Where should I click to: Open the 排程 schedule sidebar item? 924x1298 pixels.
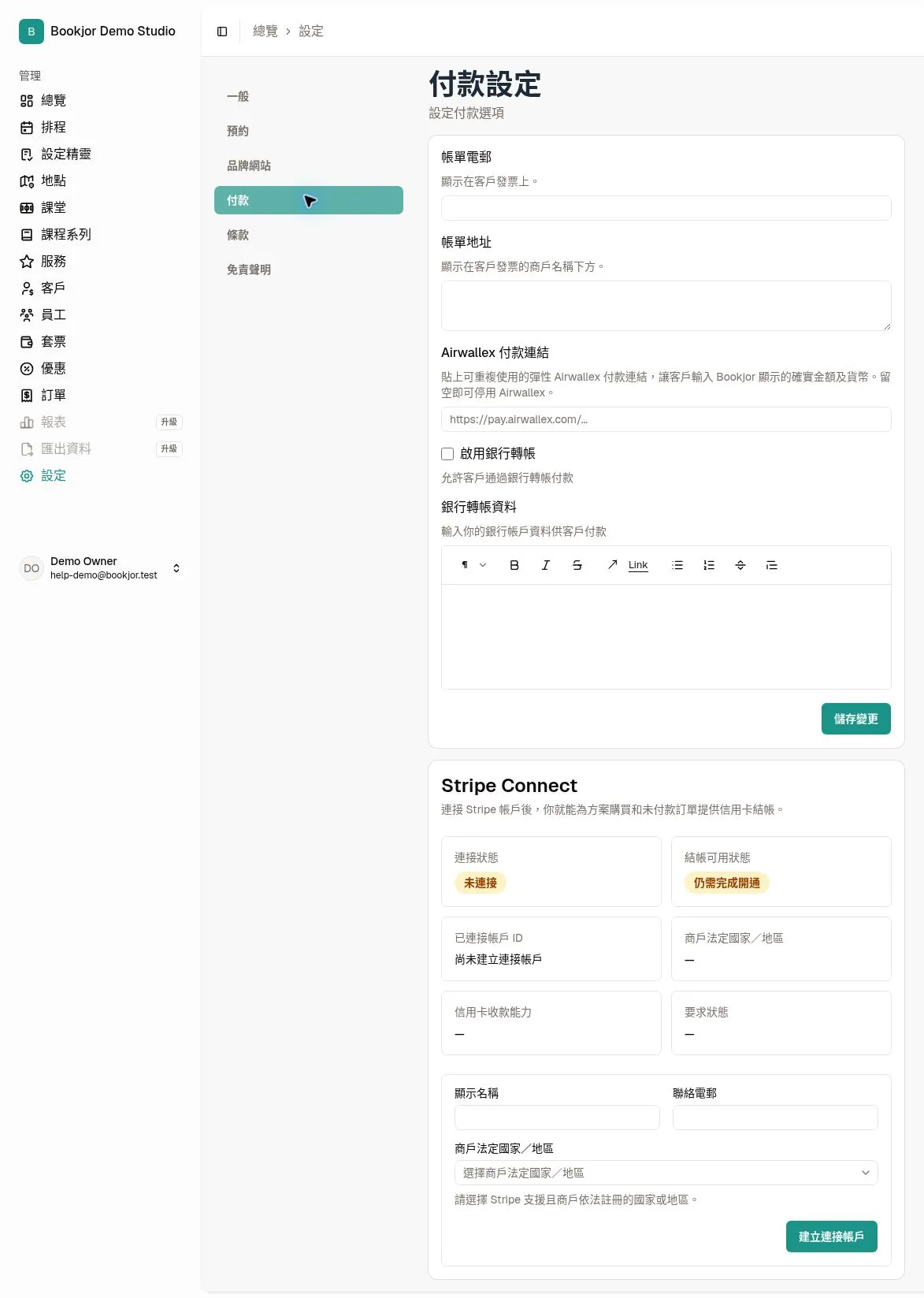click(100, 128)
